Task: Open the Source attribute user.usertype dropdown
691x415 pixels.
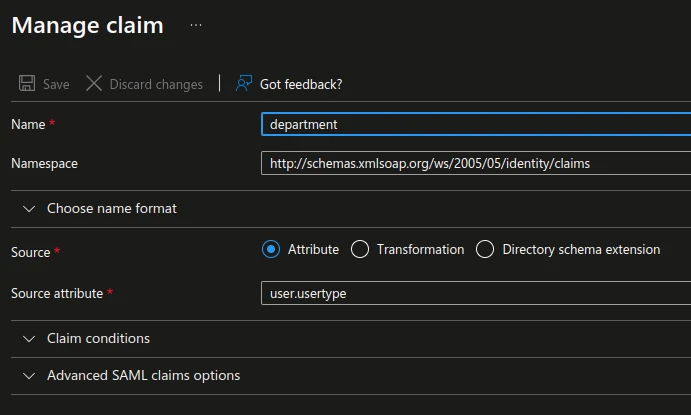Action: 476,293
